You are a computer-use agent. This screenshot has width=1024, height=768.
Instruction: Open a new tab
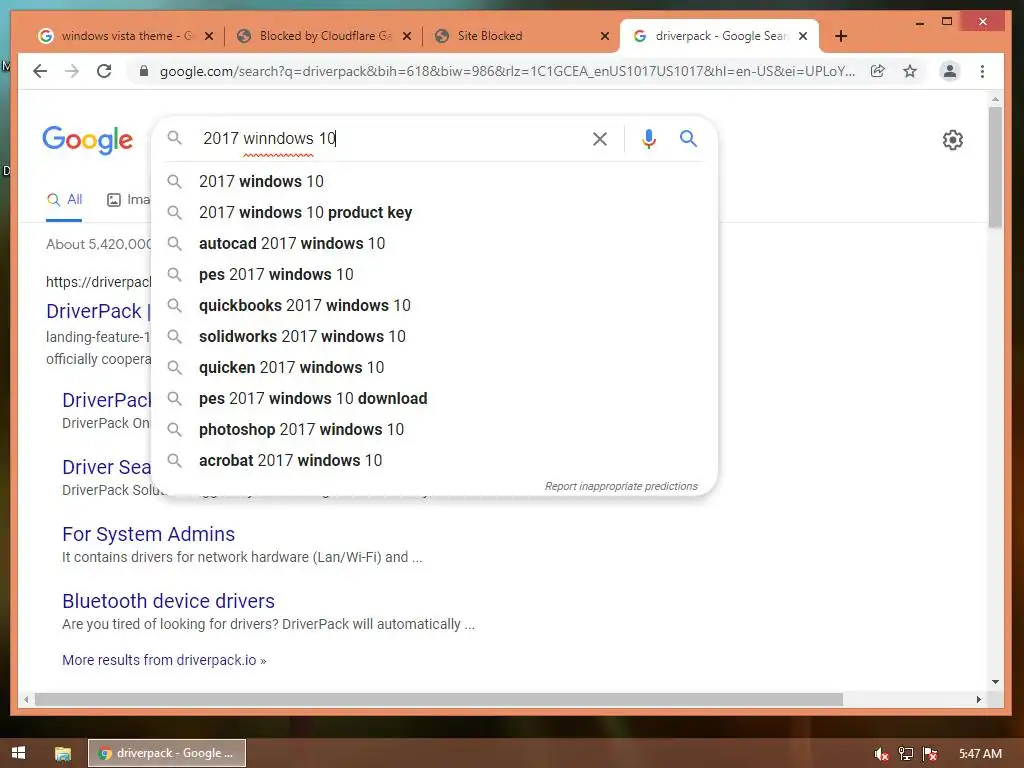(x=841, y=36)
